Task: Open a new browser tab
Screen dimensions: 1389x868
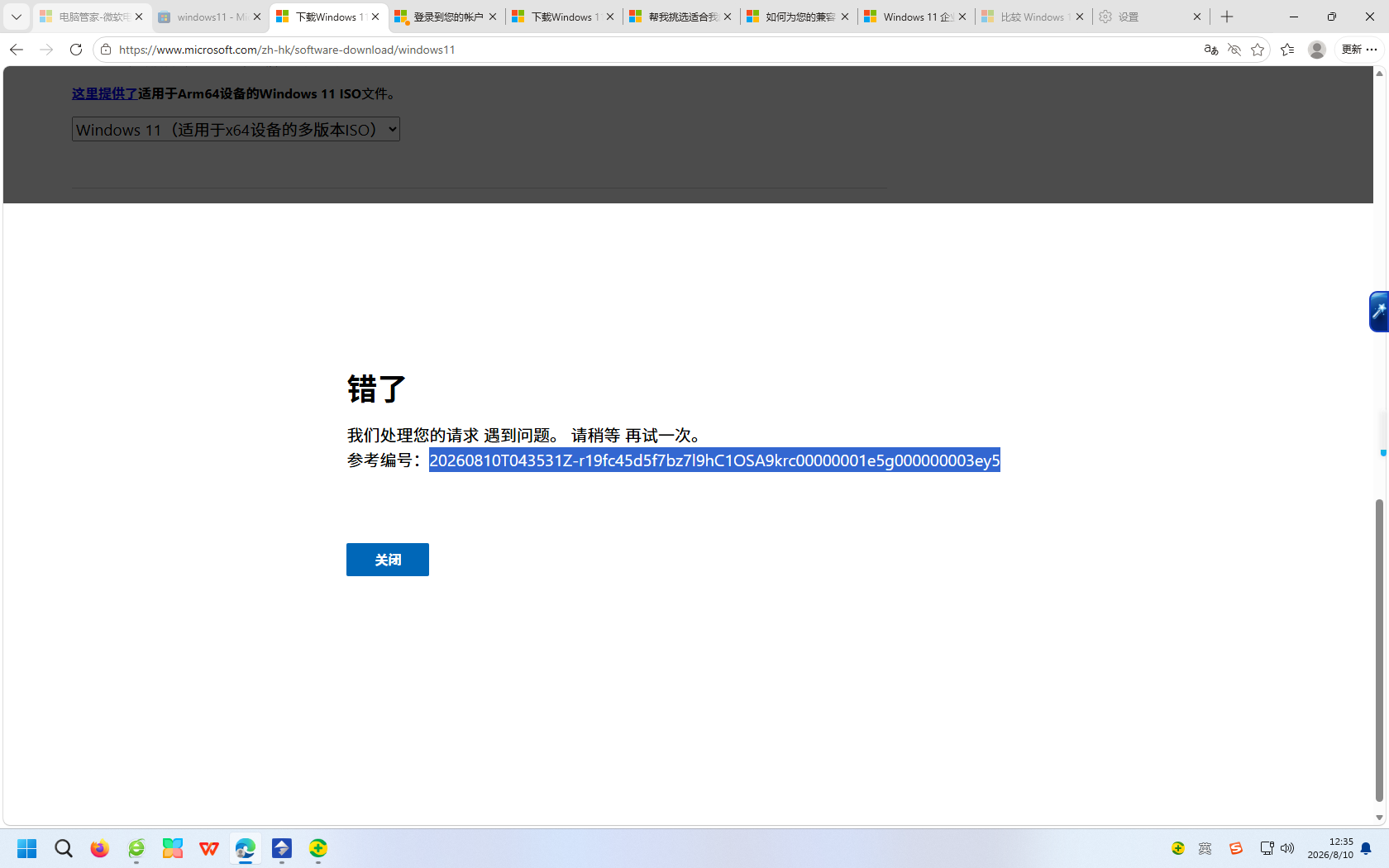Action: click(1227, 17)
